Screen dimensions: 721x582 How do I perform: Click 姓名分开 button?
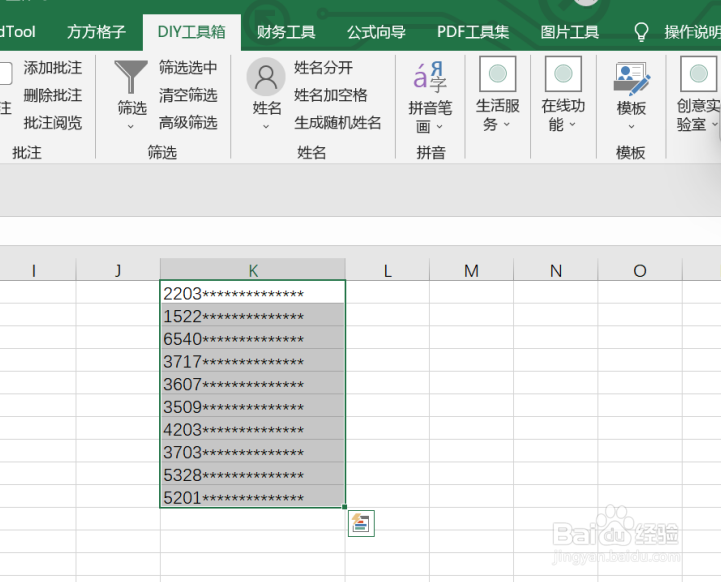click(x=323, y=68)
